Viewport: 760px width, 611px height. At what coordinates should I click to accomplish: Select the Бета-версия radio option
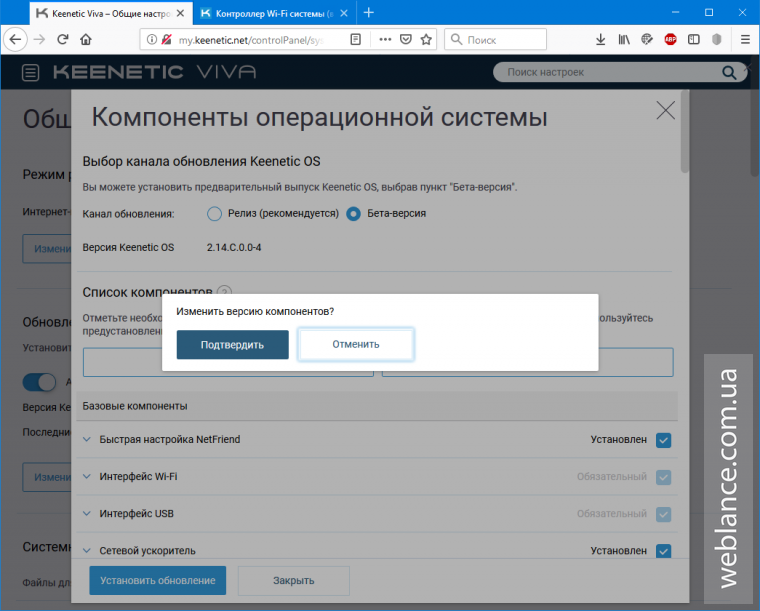coord(353,214)
